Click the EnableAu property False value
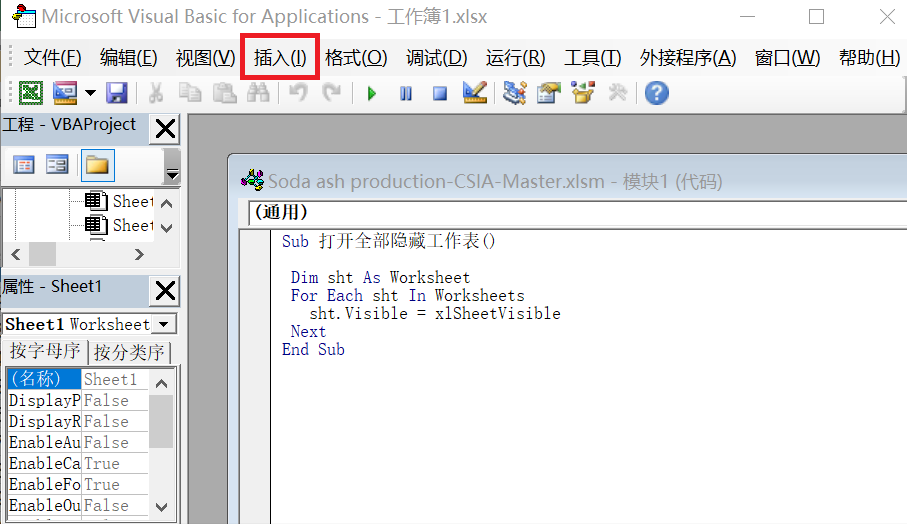Viewport: 907px width, 524px height. point(115,442)
